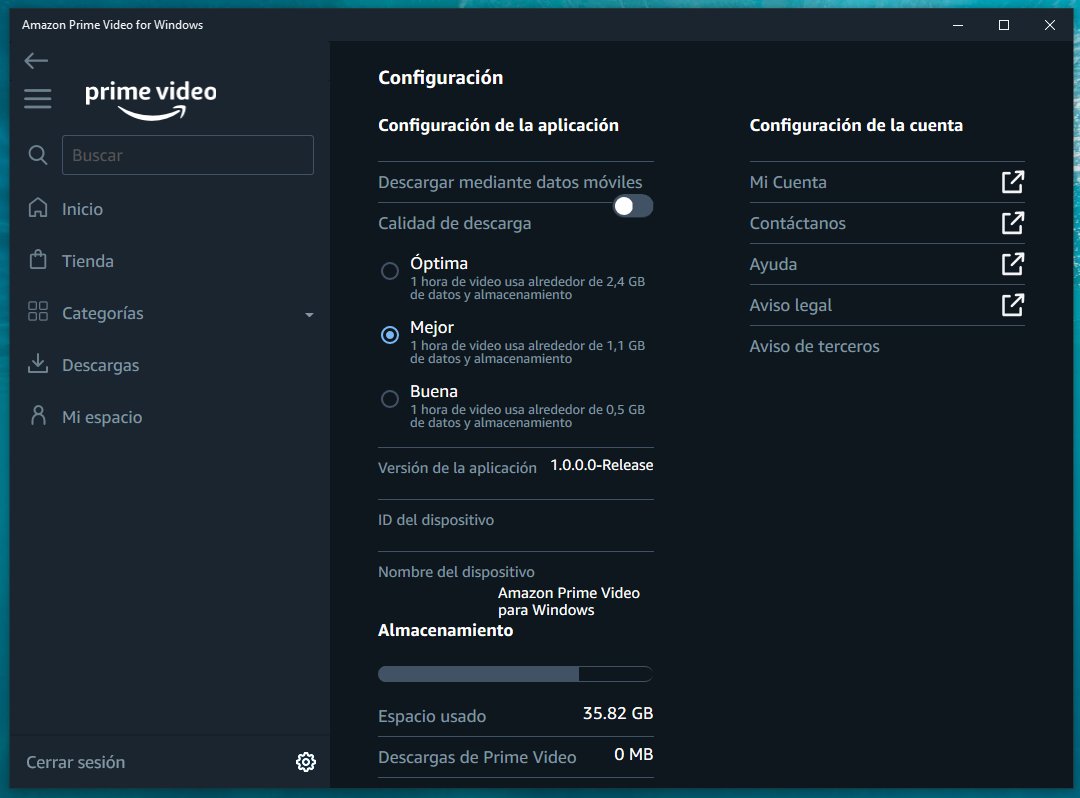This screenshot has width=1080, height=798.
Task: Click the Buscar search field
Action: tap(188, 155)
